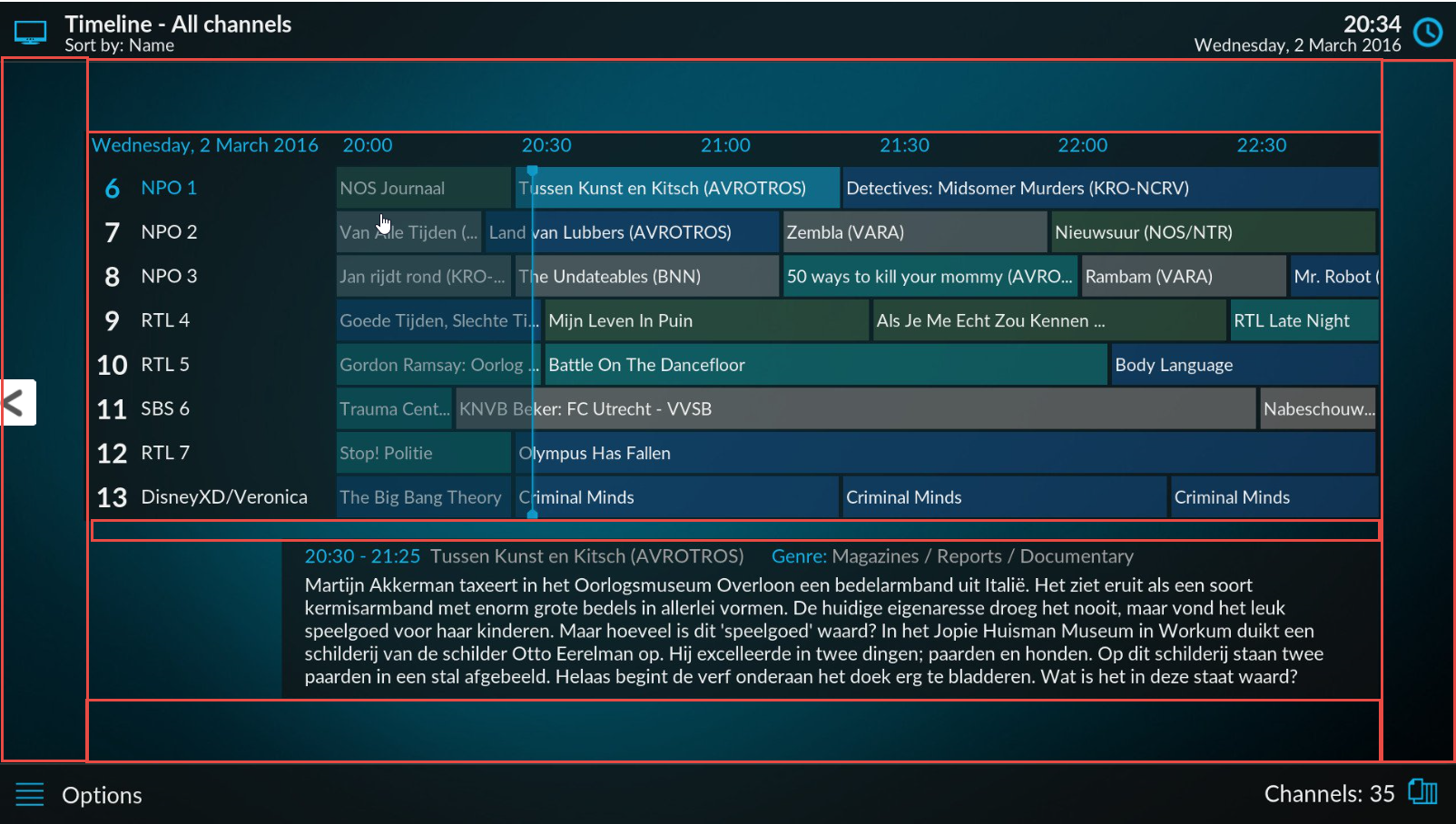Select Criminal Minds programme starting near 21:20
This screenshot has height=824, width=1456.
pos(1005,497)
